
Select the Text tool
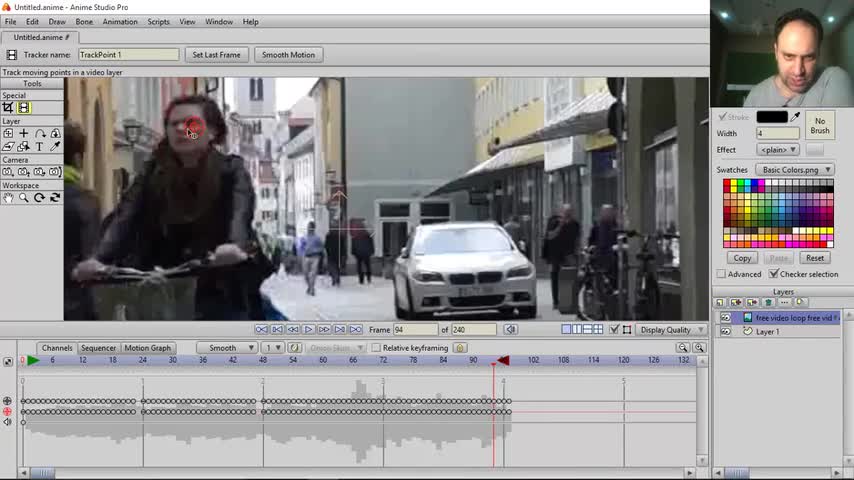[x=40, y=147]
